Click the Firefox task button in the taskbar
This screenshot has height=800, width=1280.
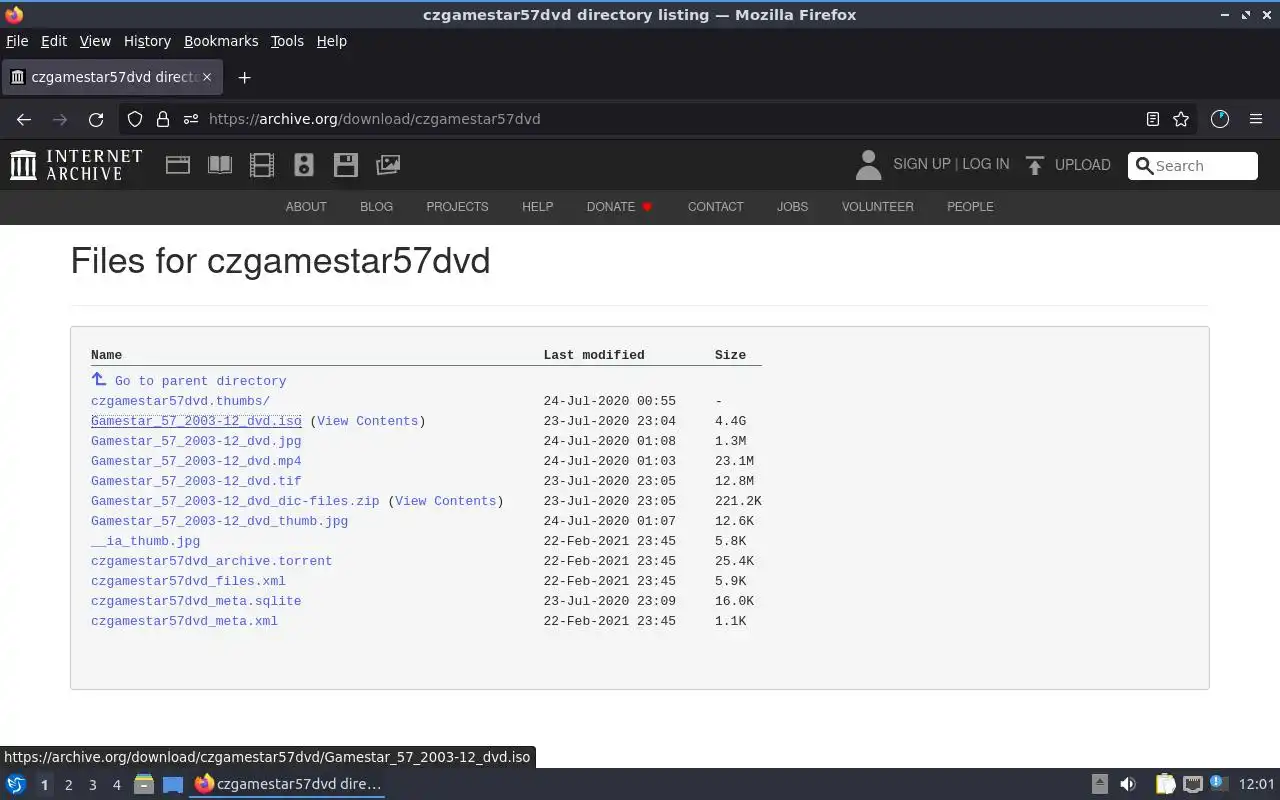(x=288, y=785)
